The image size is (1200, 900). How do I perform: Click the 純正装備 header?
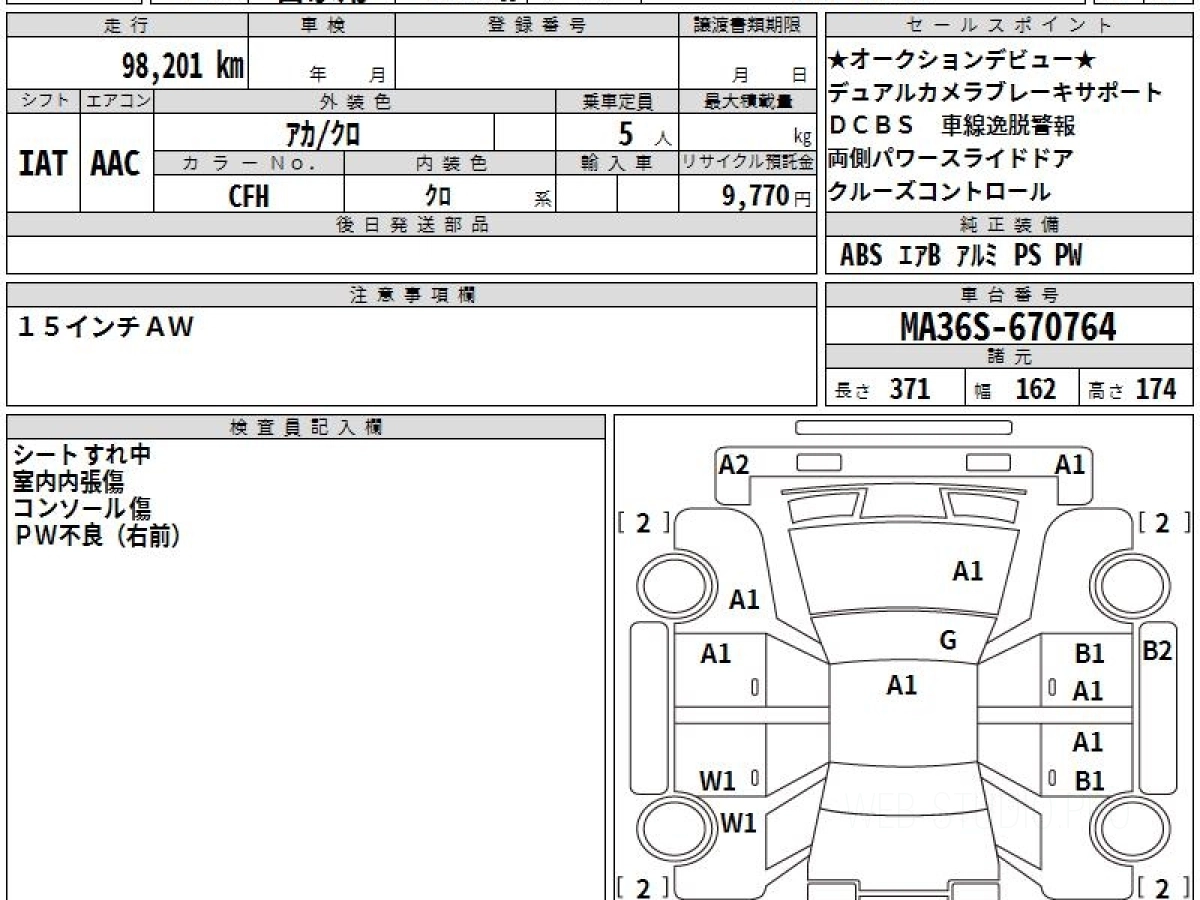click(1010, 225)
